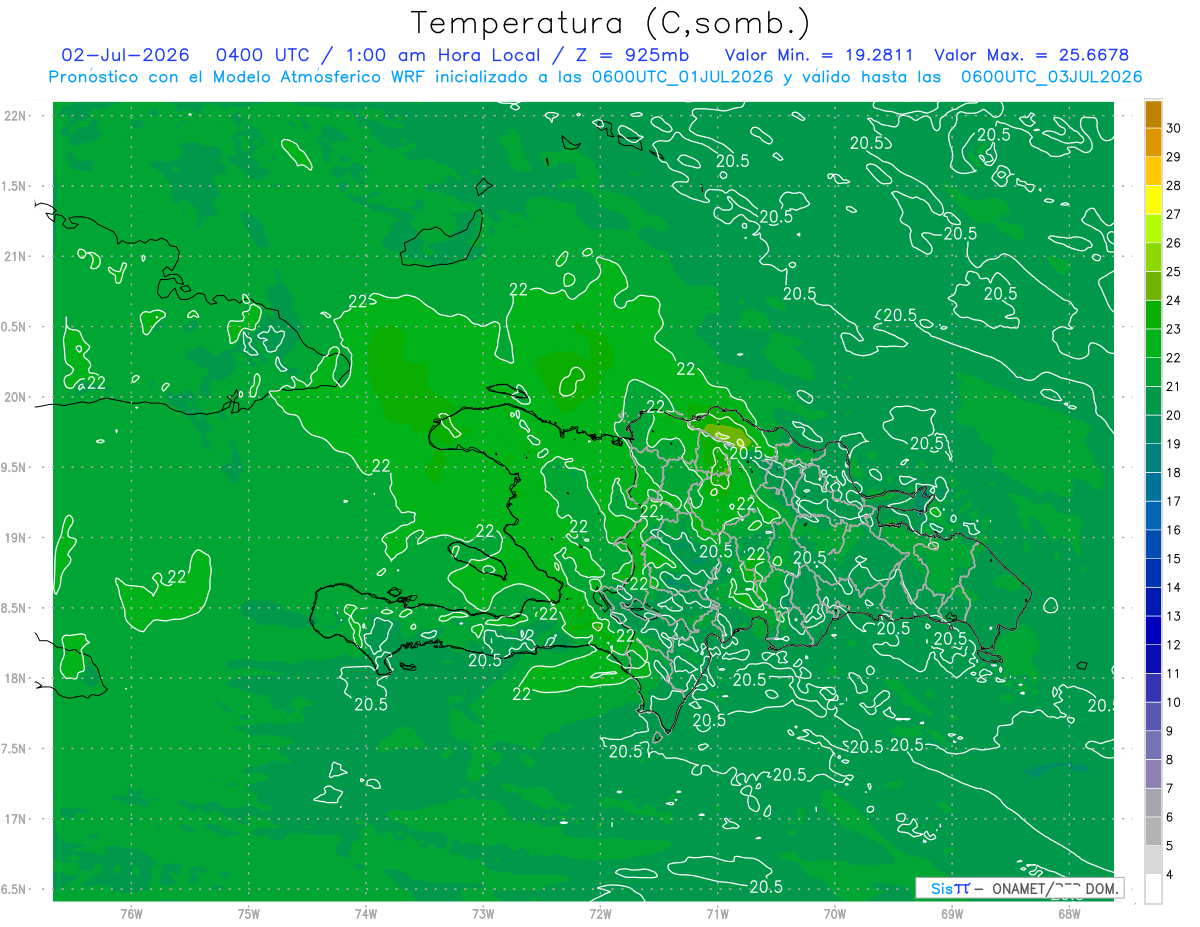Viewport: 1200px width, 927px height.
Task: Click the colorbar label "19"
Action: 1174,443
